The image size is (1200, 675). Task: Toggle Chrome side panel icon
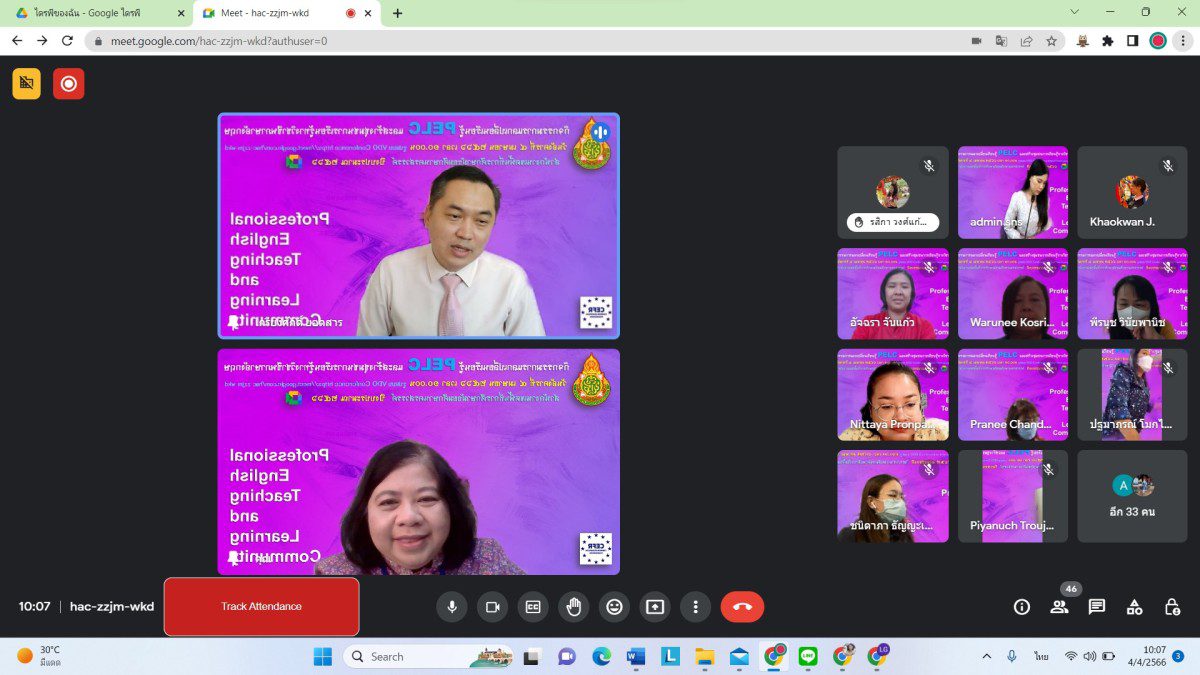[x=1133, y=41]
